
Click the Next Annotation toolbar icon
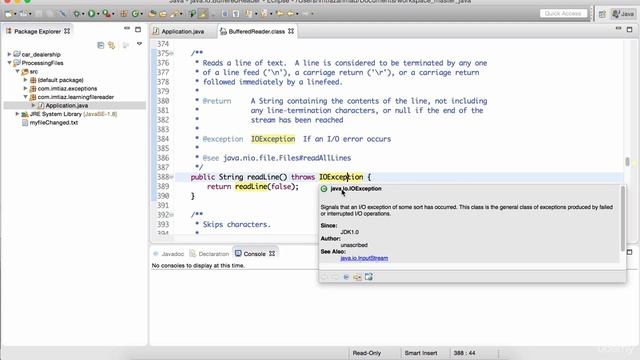(249, 14)
